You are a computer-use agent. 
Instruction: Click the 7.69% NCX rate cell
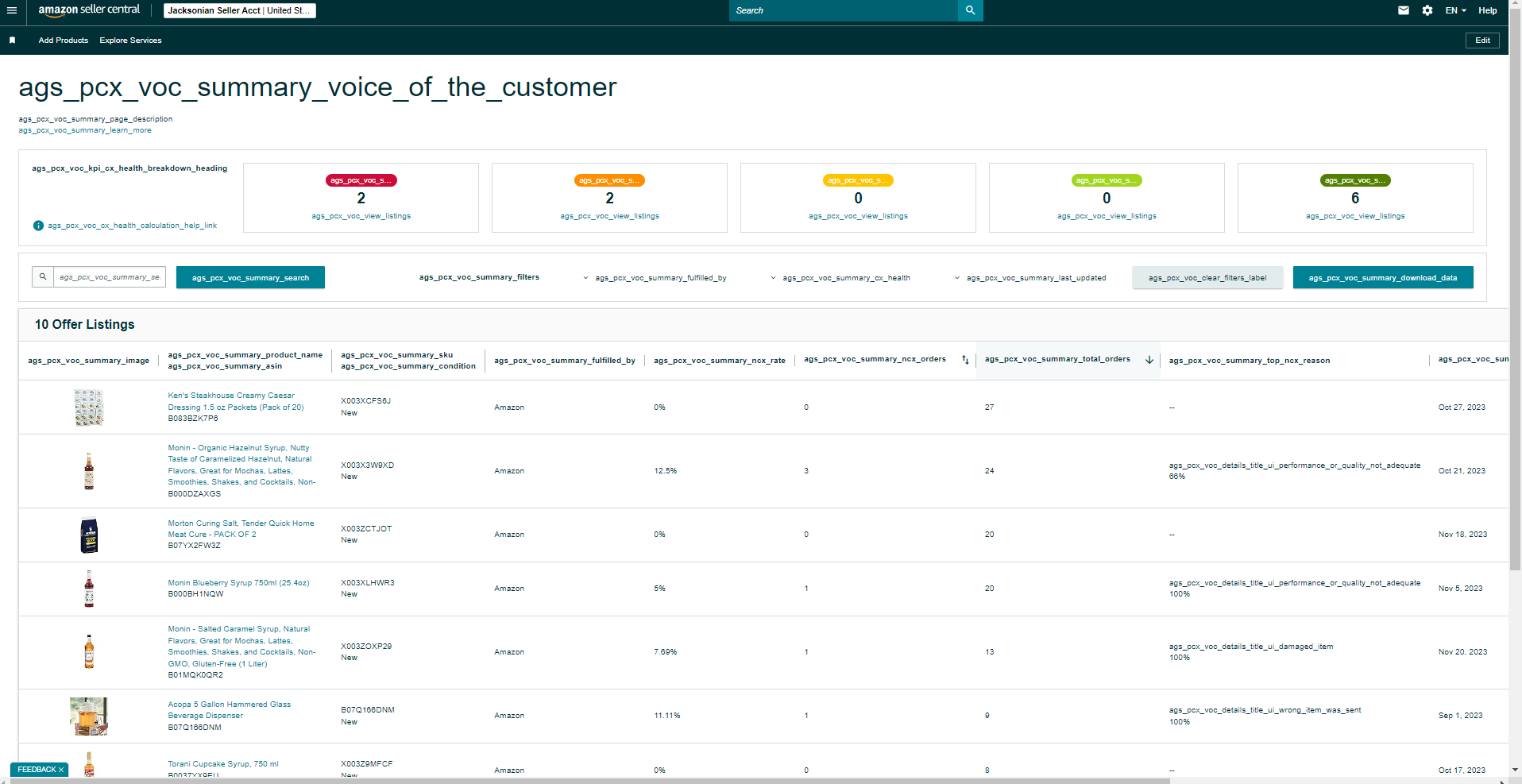tap(666, 652)
